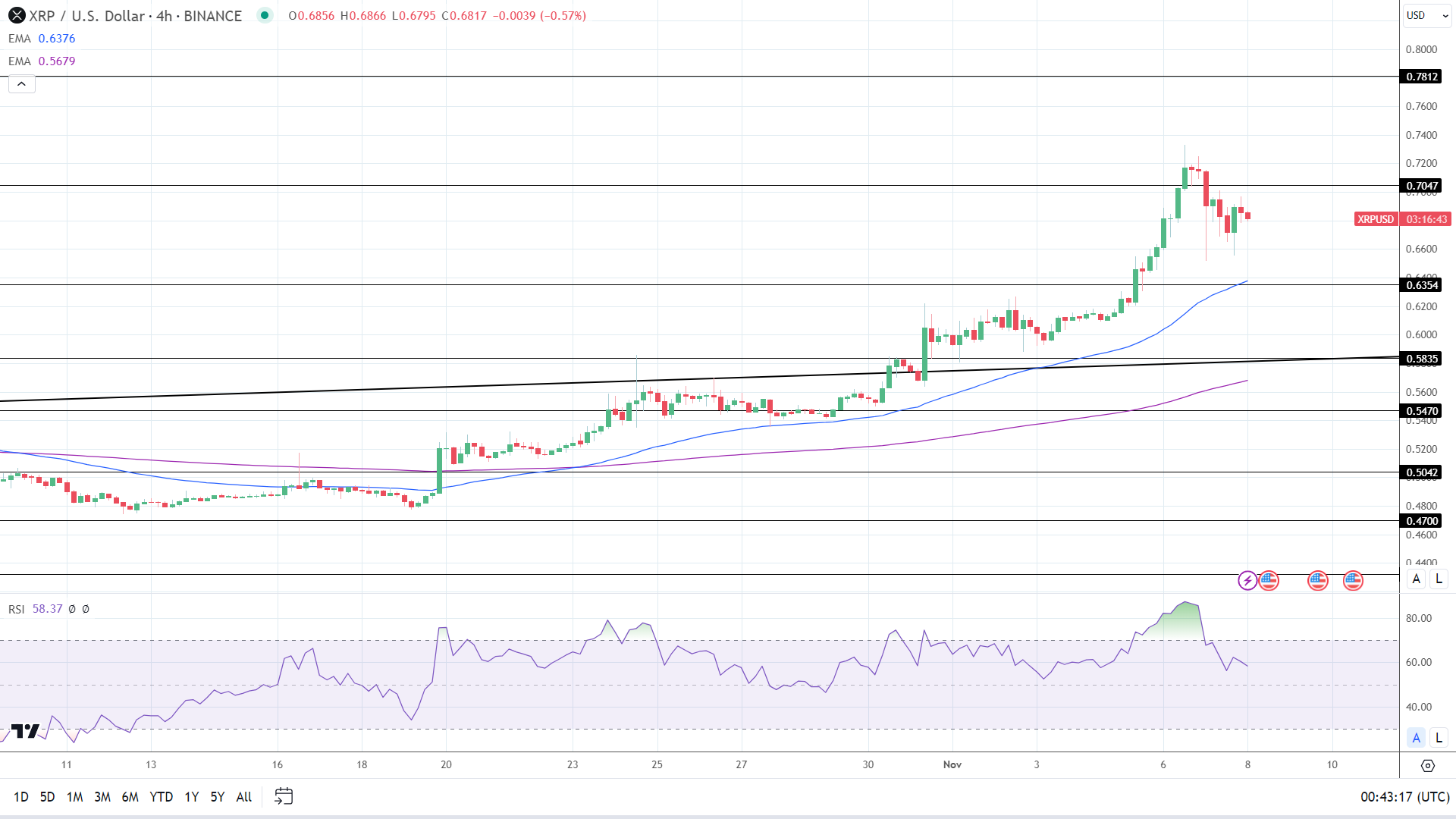The width and height of the screenshot is (1456, 819).
Task: Click the rightmost US flag economic event
Action: click(1353, 581)
